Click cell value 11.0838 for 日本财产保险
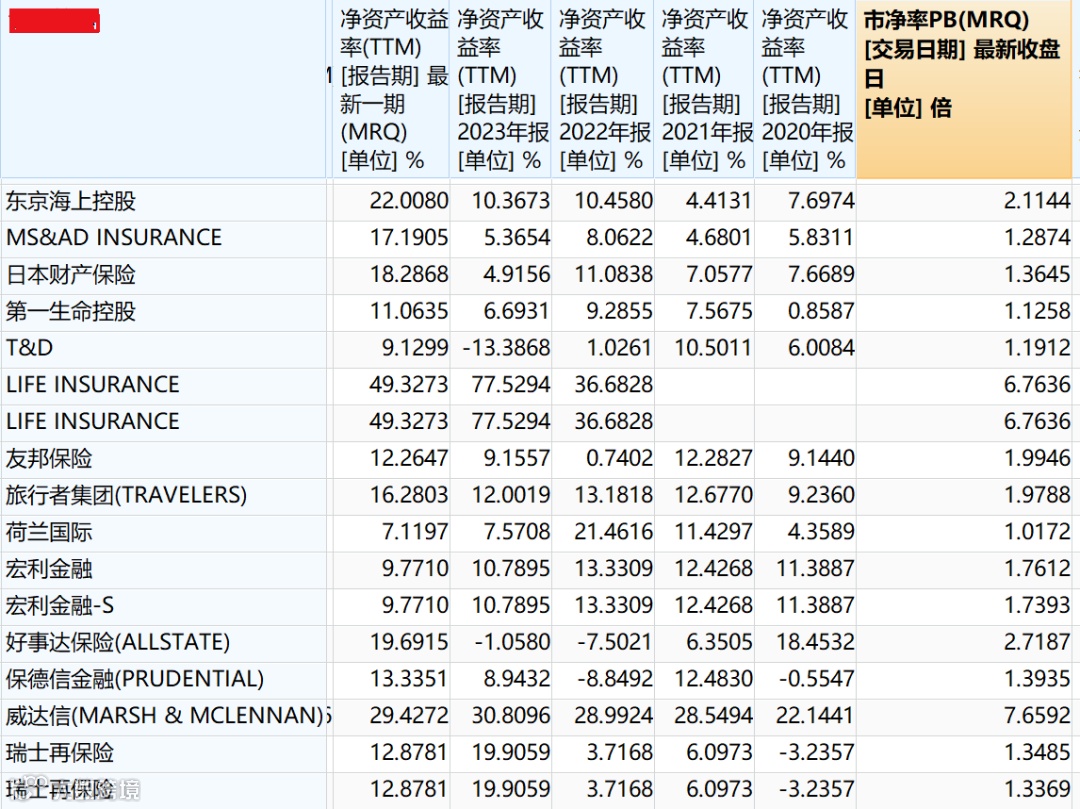Image resolution: width=1080 pixels, height=809 pixels. pyautogui.click(x=614, y=275)
